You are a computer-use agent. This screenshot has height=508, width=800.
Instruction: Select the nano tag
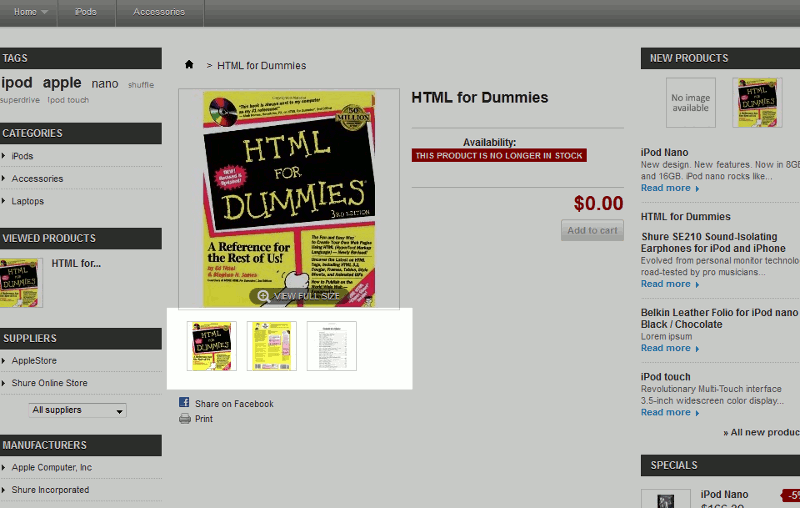pyautogui.click(x=105, y=84)
